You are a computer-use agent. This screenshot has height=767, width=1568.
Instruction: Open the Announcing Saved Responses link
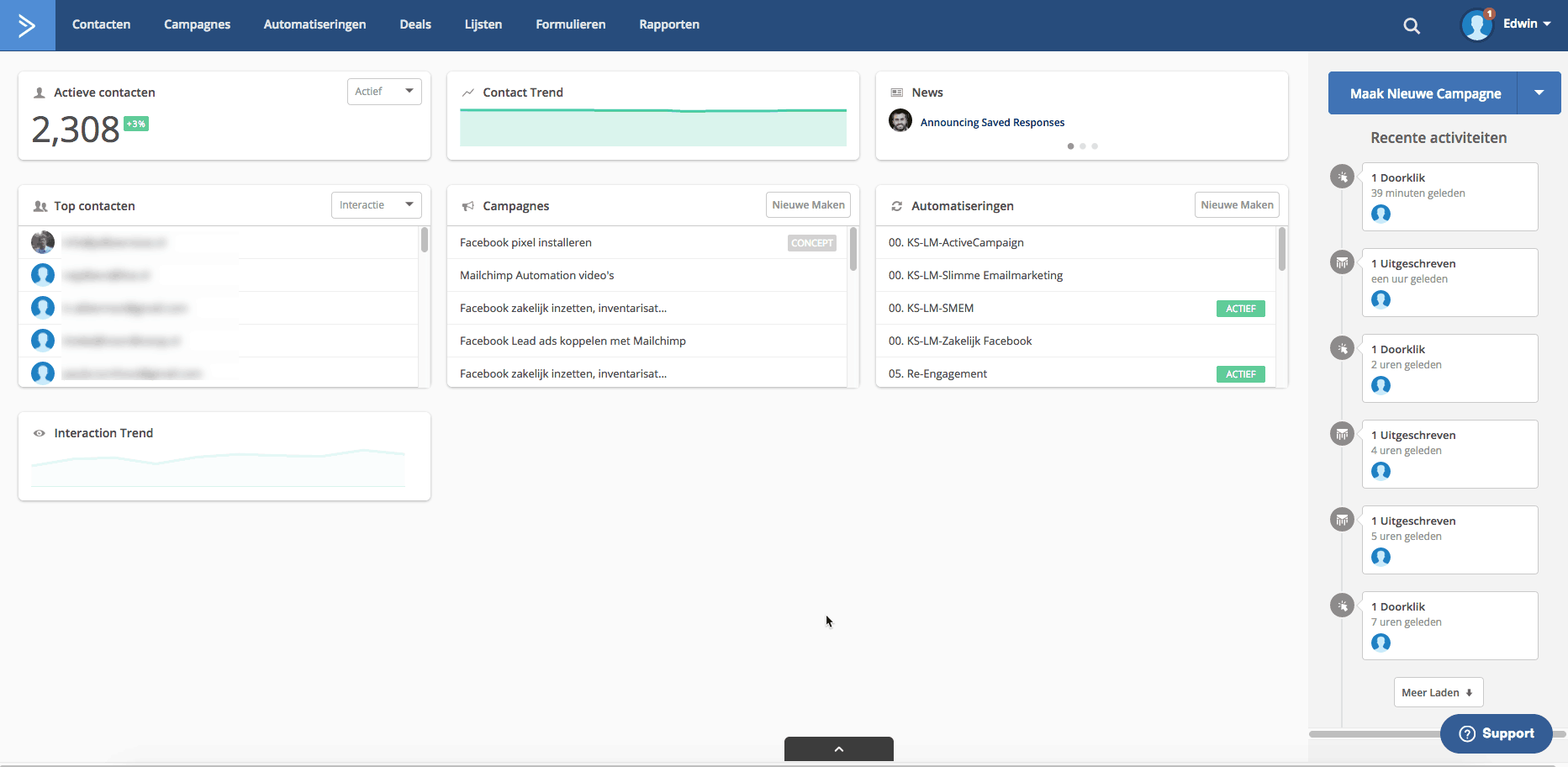[992, 123]
